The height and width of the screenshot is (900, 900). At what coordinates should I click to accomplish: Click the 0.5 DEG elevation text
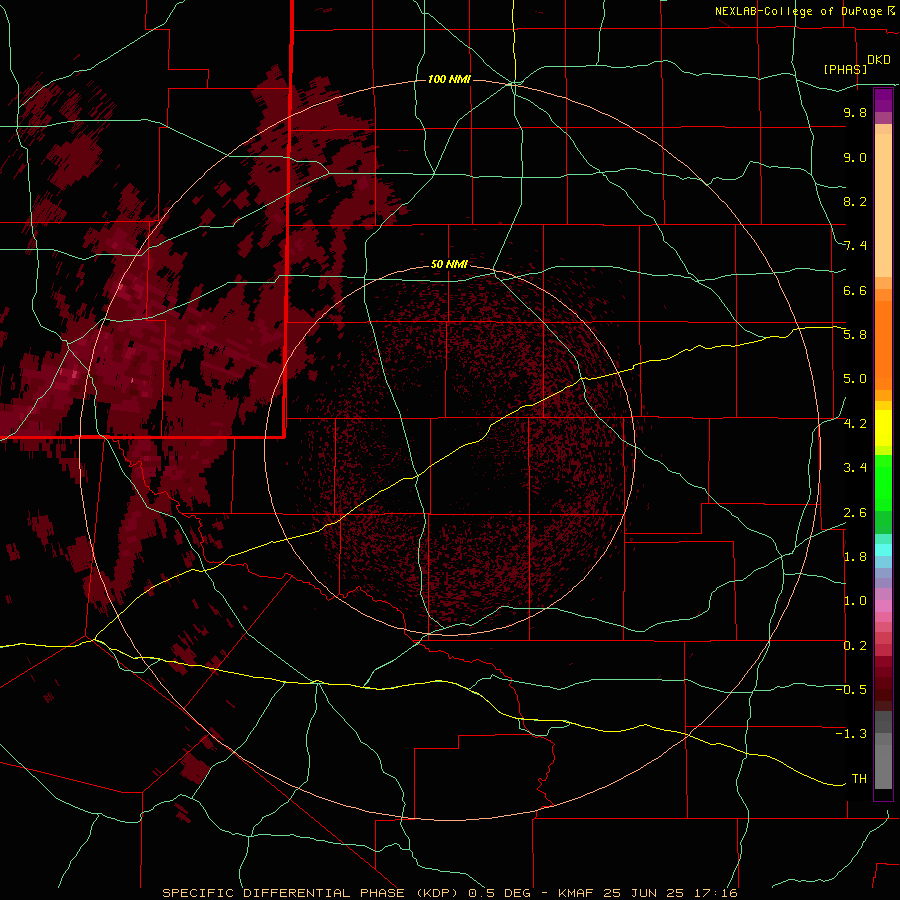point(501,893)
